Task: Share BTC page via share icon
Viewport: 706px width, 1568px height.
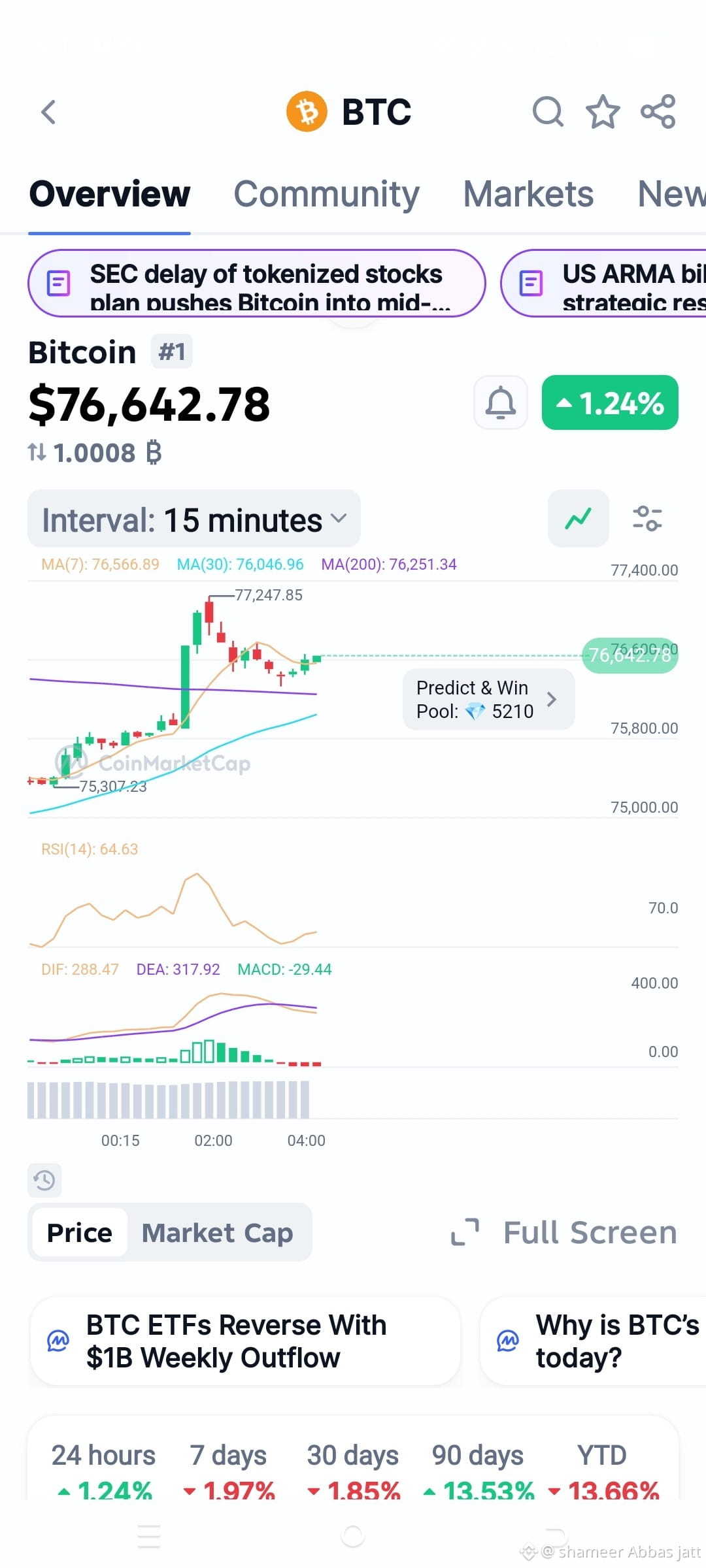Action: tap(658, 112)
